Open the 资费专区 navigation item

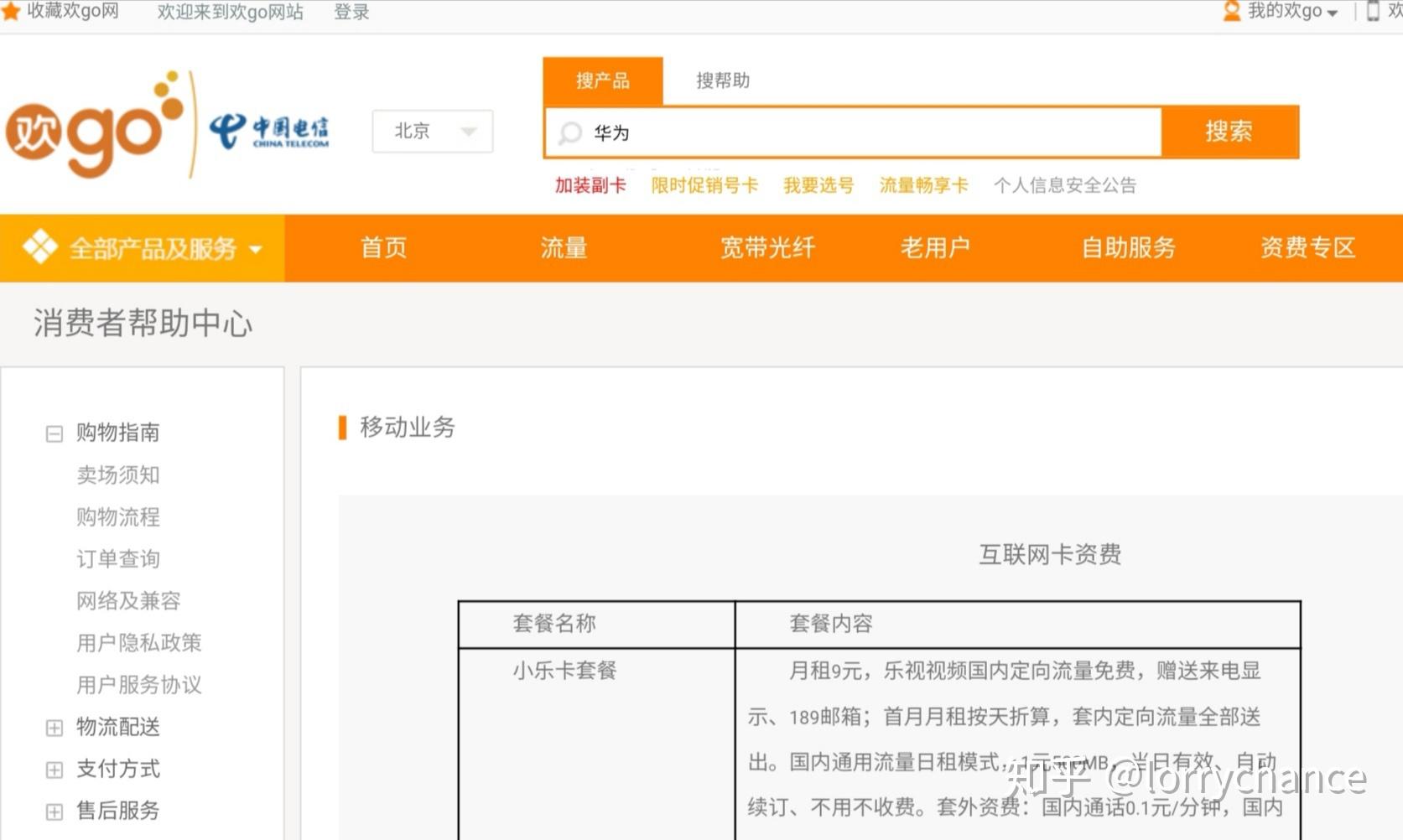click(x=1308, y=247)
